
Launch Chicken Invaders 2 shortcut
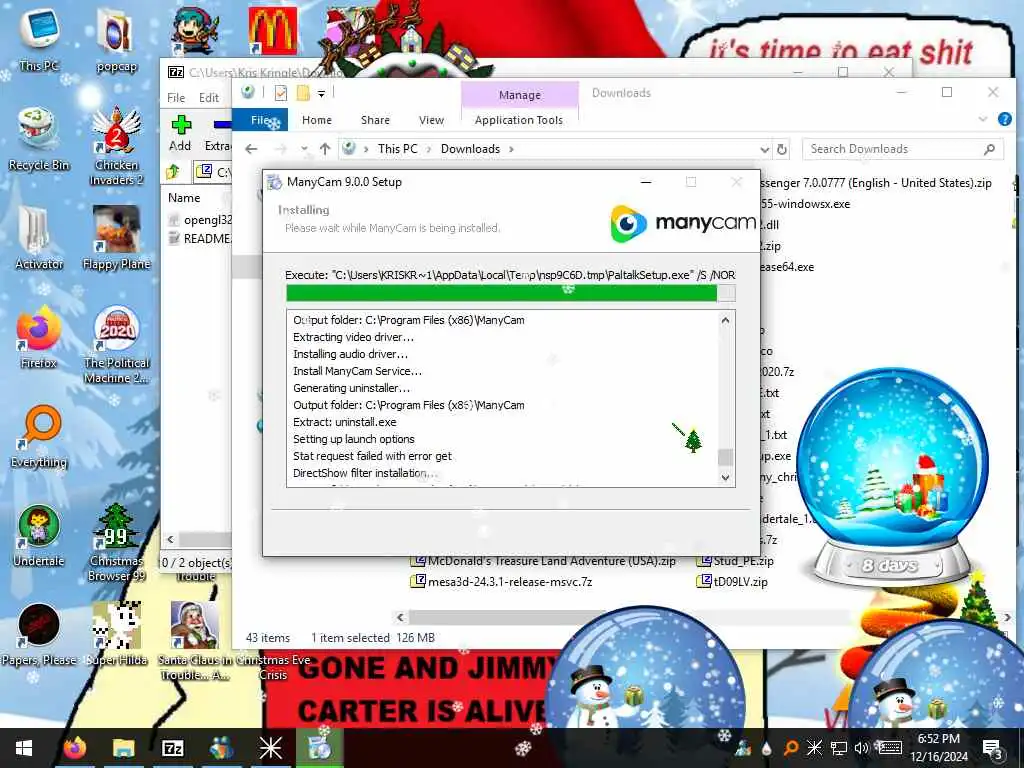click(116, 145)
